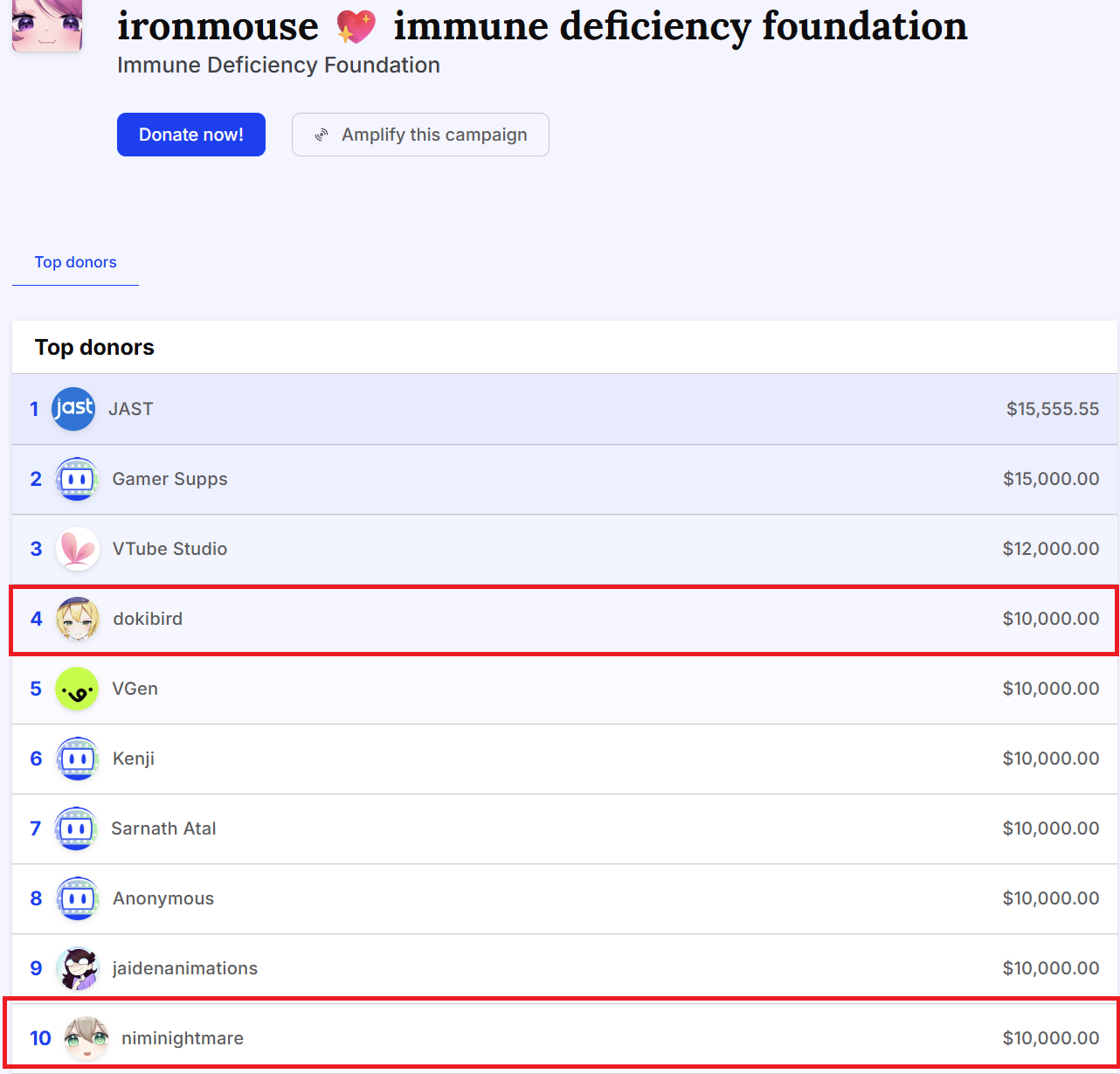The image size is (1120, 1074).
Task: Click the VTube Studio pink petal icon
Action: click(x=77, y=549)
